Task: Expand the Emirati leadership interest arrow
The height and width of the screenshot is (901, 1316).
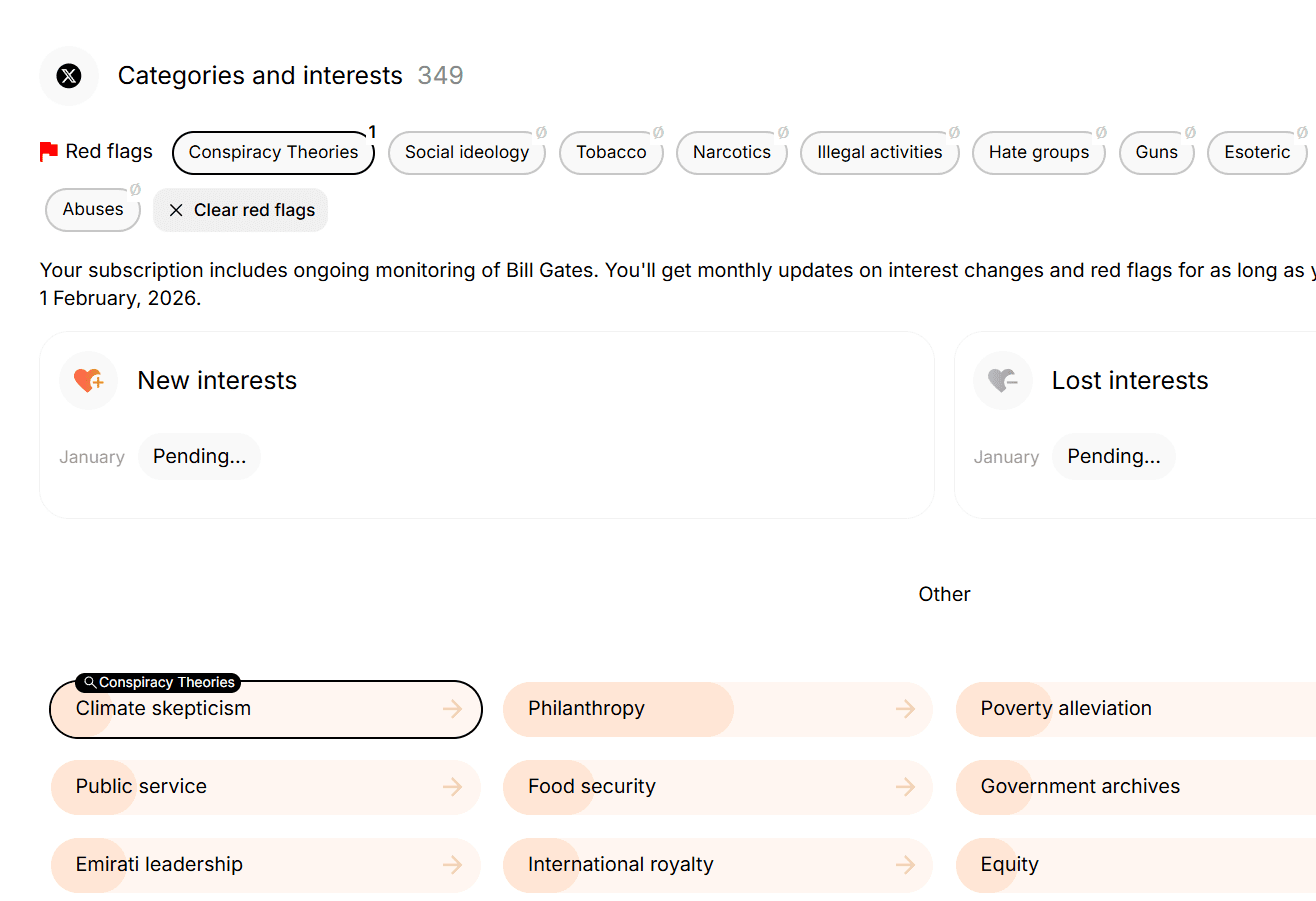Action: pos(453,865)
